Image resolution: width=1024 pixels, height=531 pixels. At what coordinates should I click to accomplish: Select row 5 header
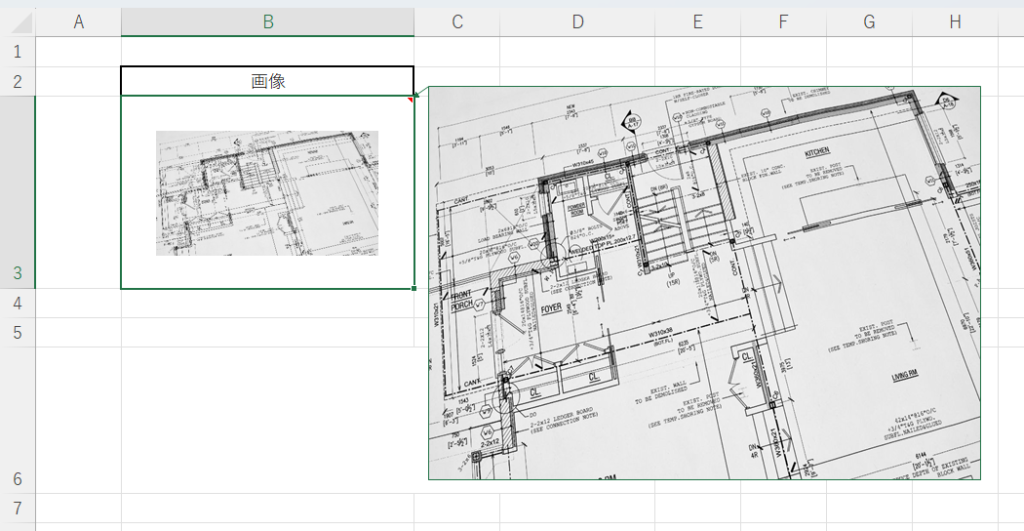tap(17, 332)
